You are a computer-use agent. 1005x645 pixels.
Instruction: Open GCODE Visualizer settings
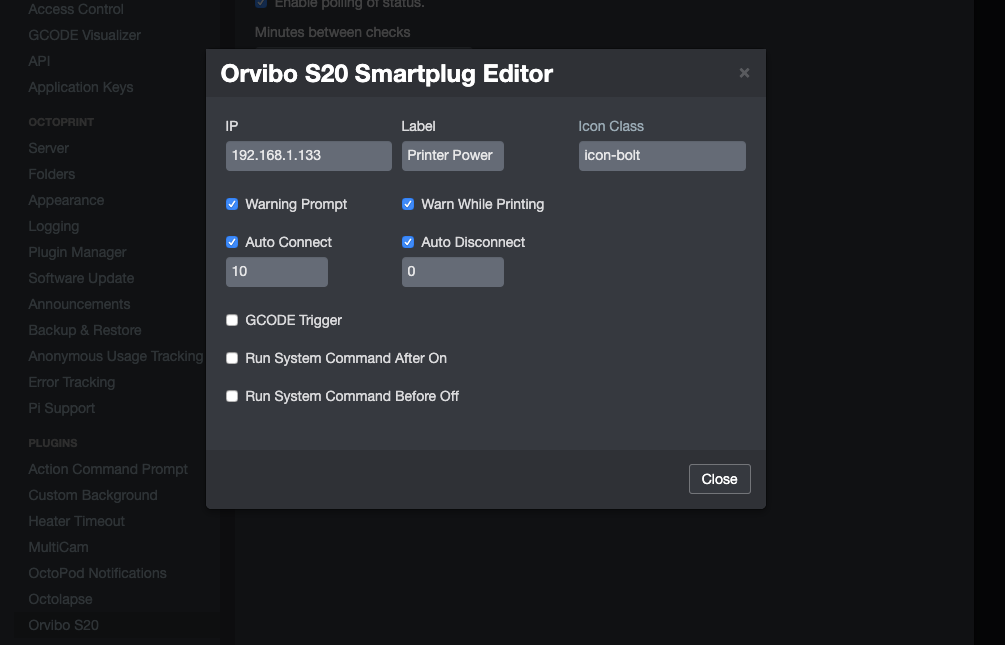click(x=85, y=35)
